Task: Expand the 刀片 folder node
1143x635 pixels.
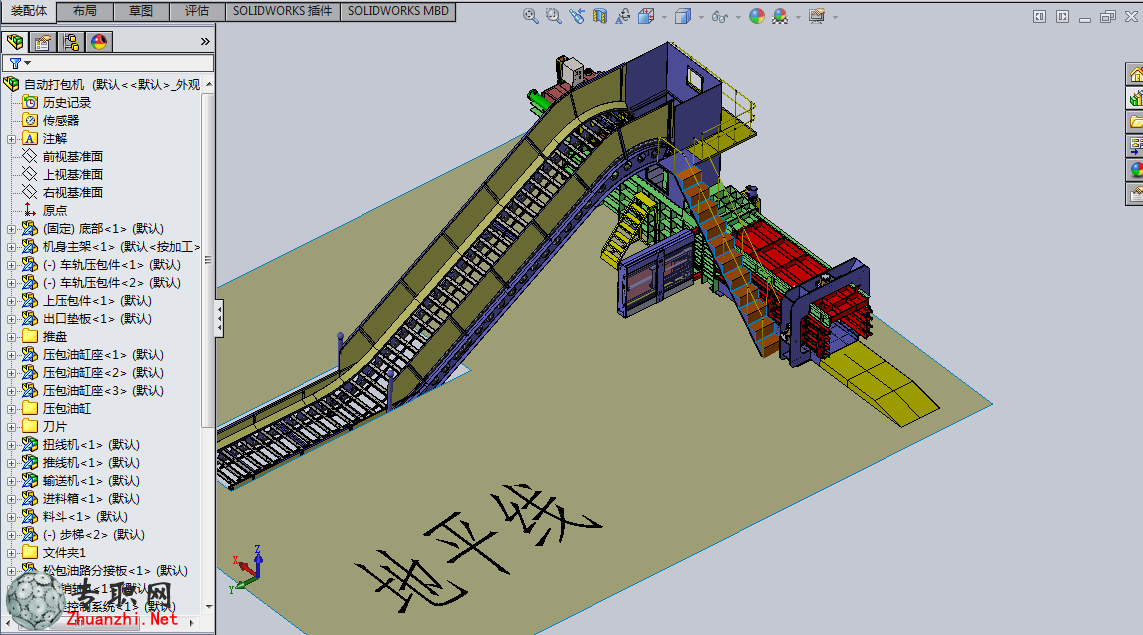Action: pos(11,427)
